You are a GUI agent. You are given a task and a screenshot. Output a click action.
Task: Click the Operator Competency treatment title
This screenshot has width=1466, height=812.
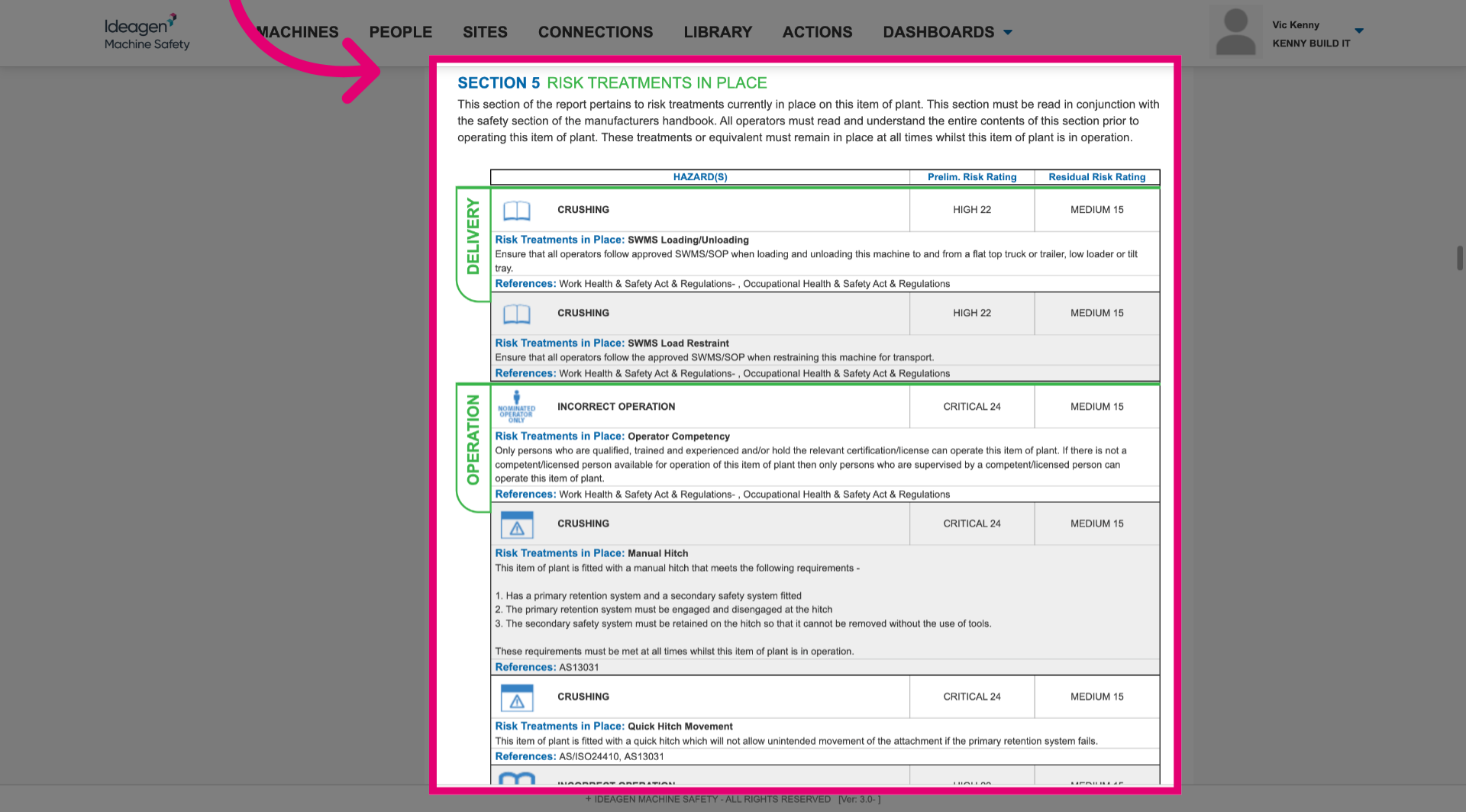pos(679,437)
